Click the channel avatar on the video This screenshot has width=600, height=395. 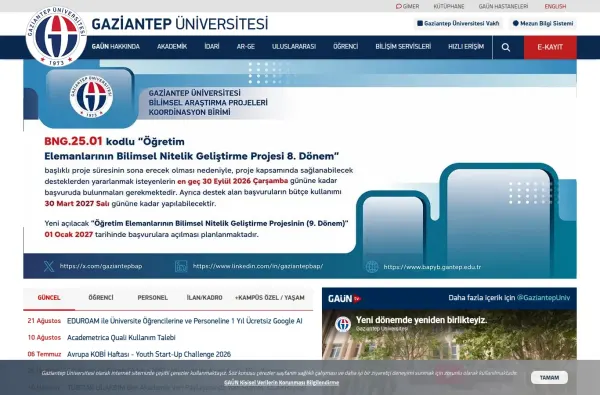pyautogui.click(x=343, y=324)
